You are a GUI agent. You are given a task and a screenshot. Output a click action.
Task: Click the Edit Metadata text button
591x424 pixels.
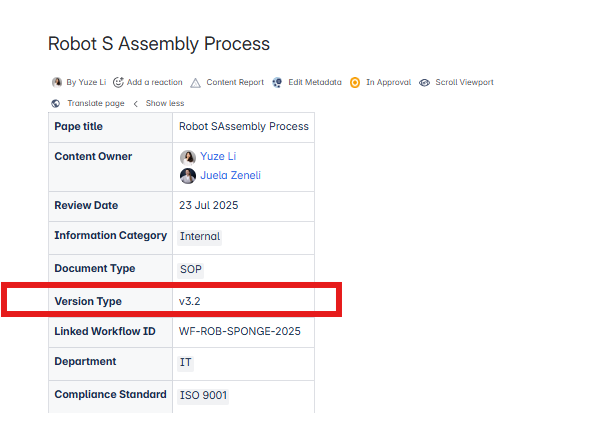click(x=315, y=82)
